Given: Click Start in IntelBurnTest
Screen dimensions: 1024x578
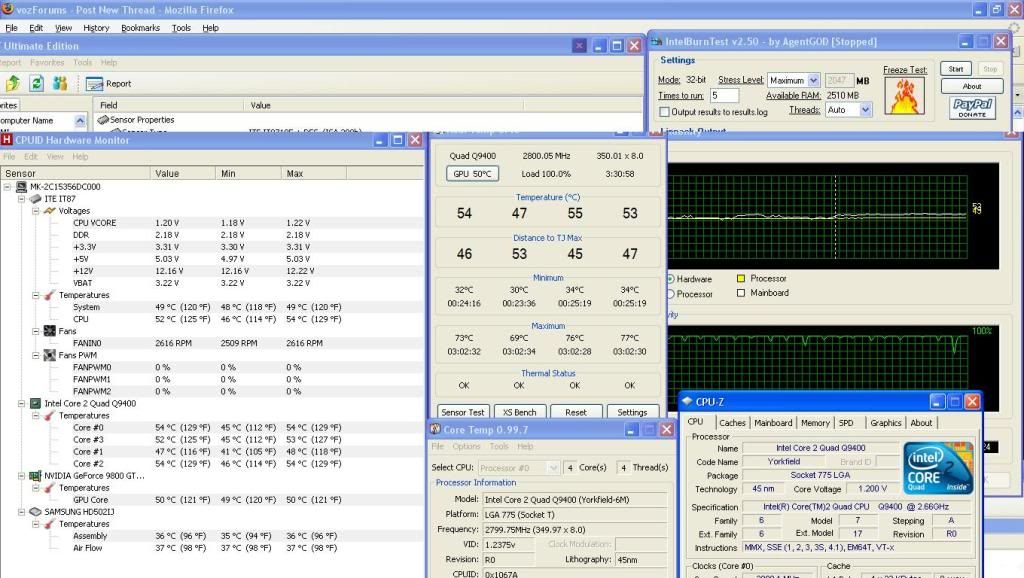Looking at the screenshot, I should (x=955, y=69).
